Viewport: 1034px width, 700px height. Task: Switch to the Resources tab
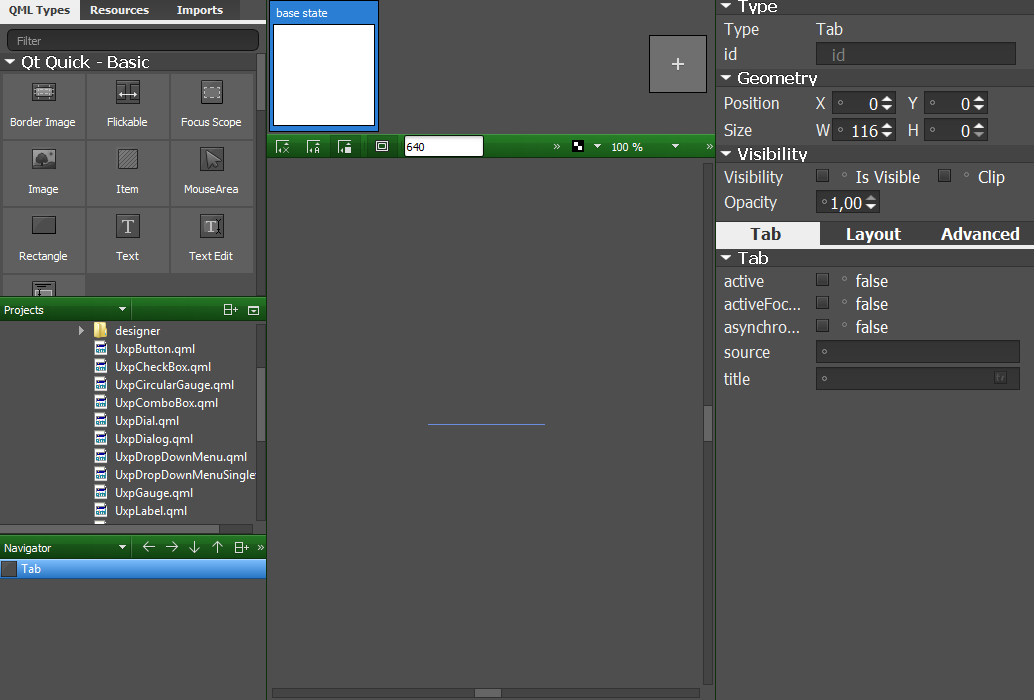coord(119,10)
